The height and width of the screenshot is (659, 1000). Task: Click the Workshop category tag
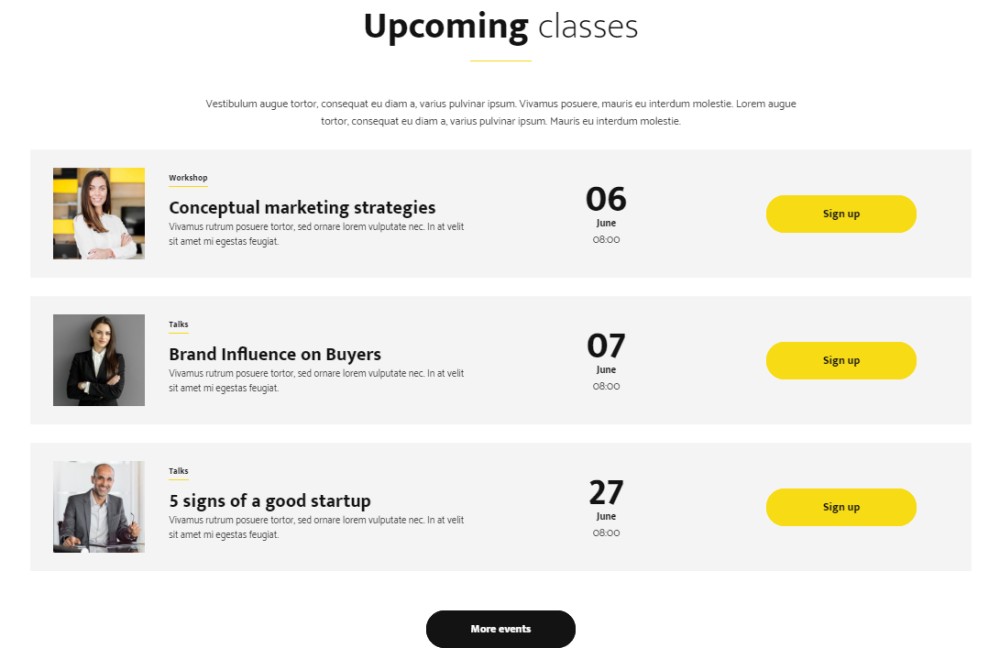pos(188,178)
